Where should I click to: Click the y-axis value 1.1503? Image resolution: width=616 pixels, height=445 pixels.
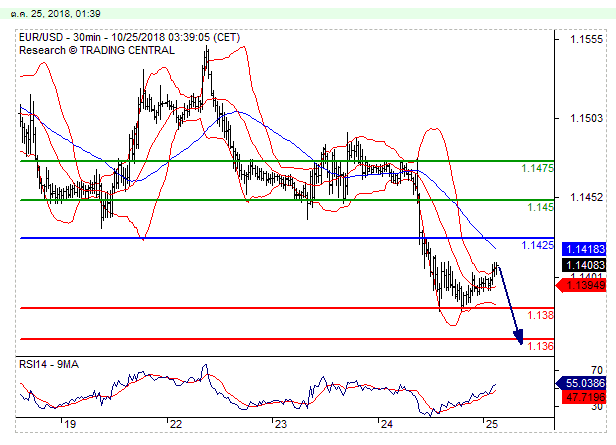tap(586, 118)
